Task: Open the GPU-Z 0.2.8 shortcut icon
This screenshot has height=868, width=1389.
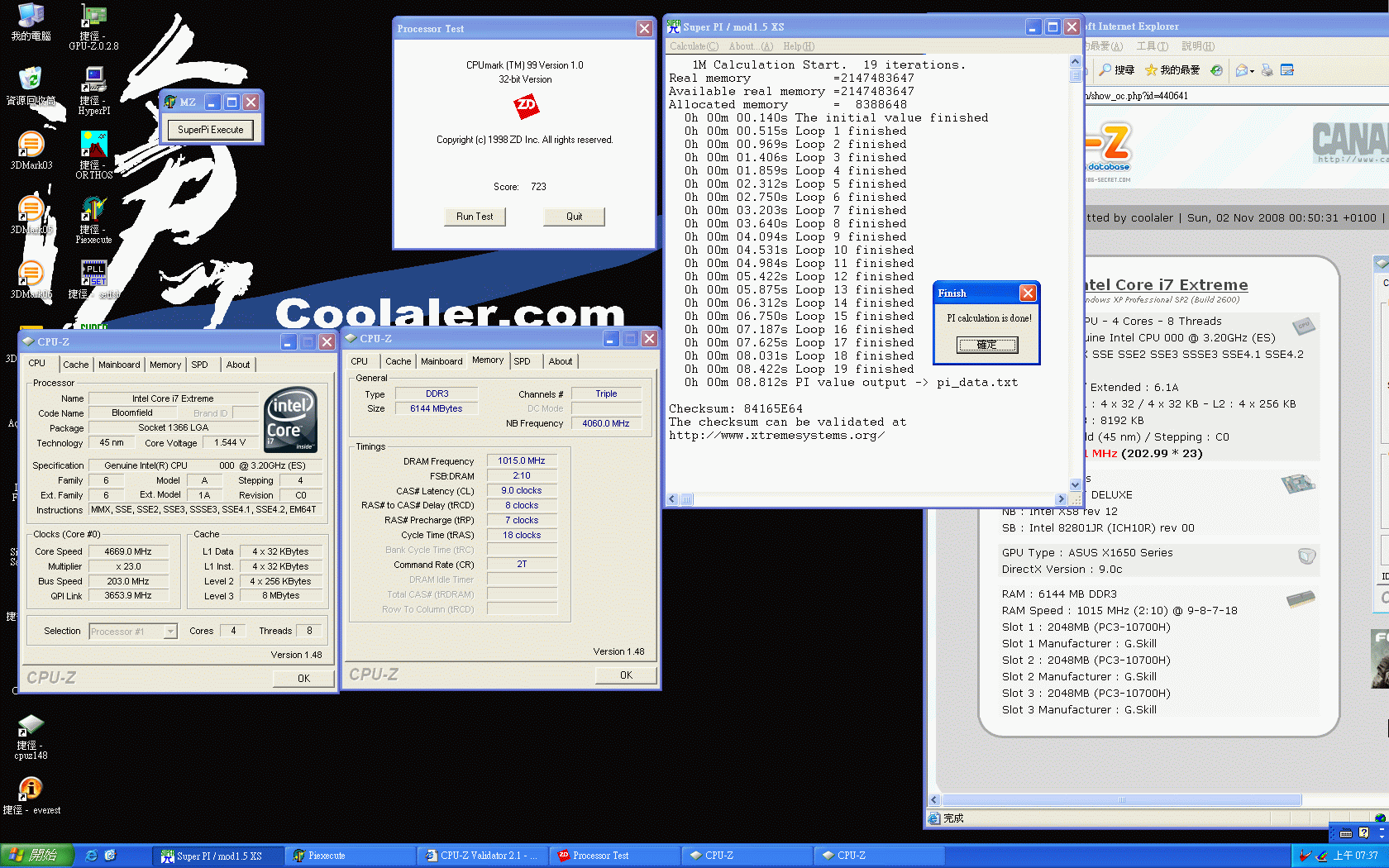Action: (x=93, y=27)
